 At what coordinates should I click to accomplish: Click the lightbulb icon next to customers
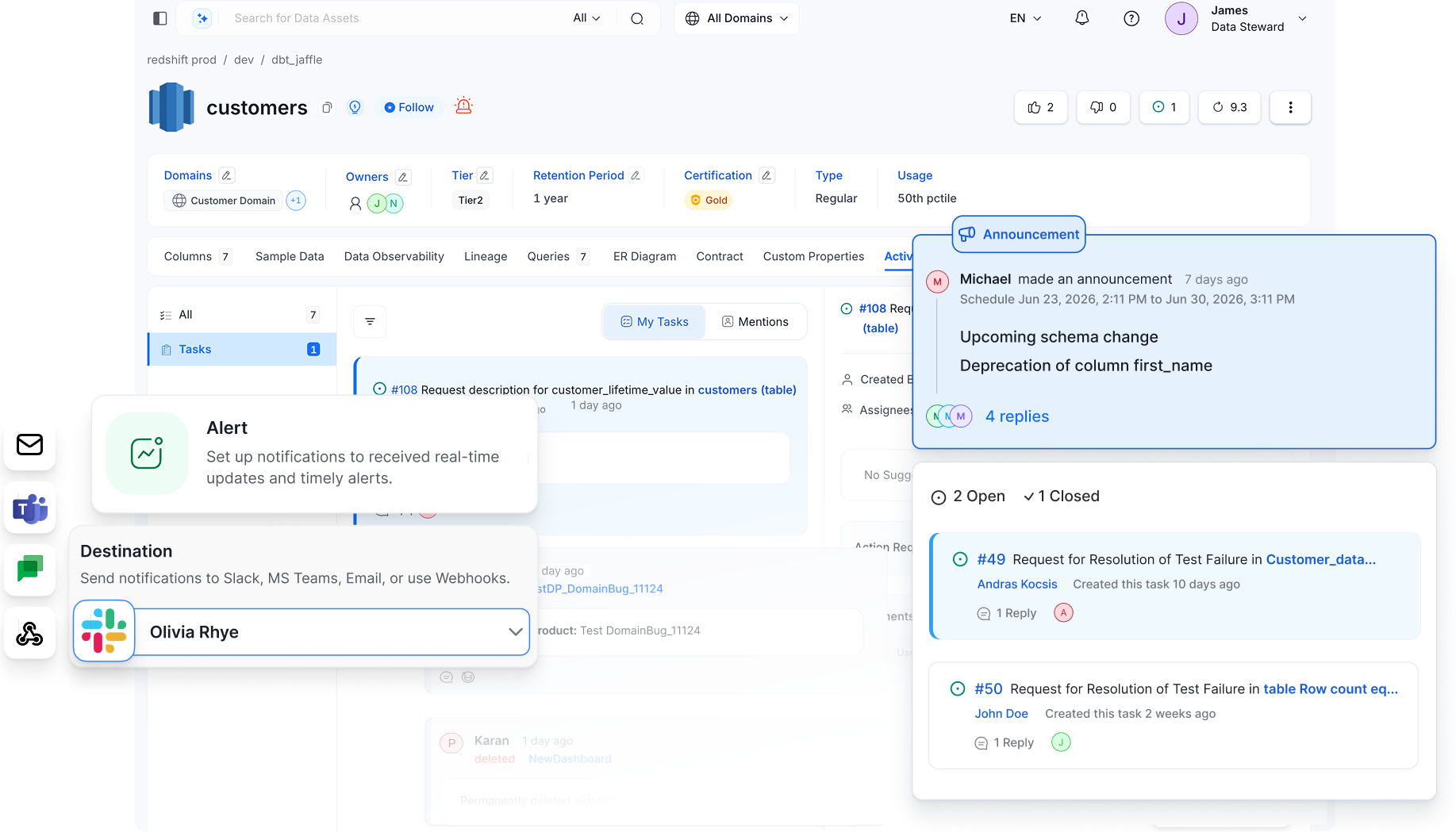(355, 107)
